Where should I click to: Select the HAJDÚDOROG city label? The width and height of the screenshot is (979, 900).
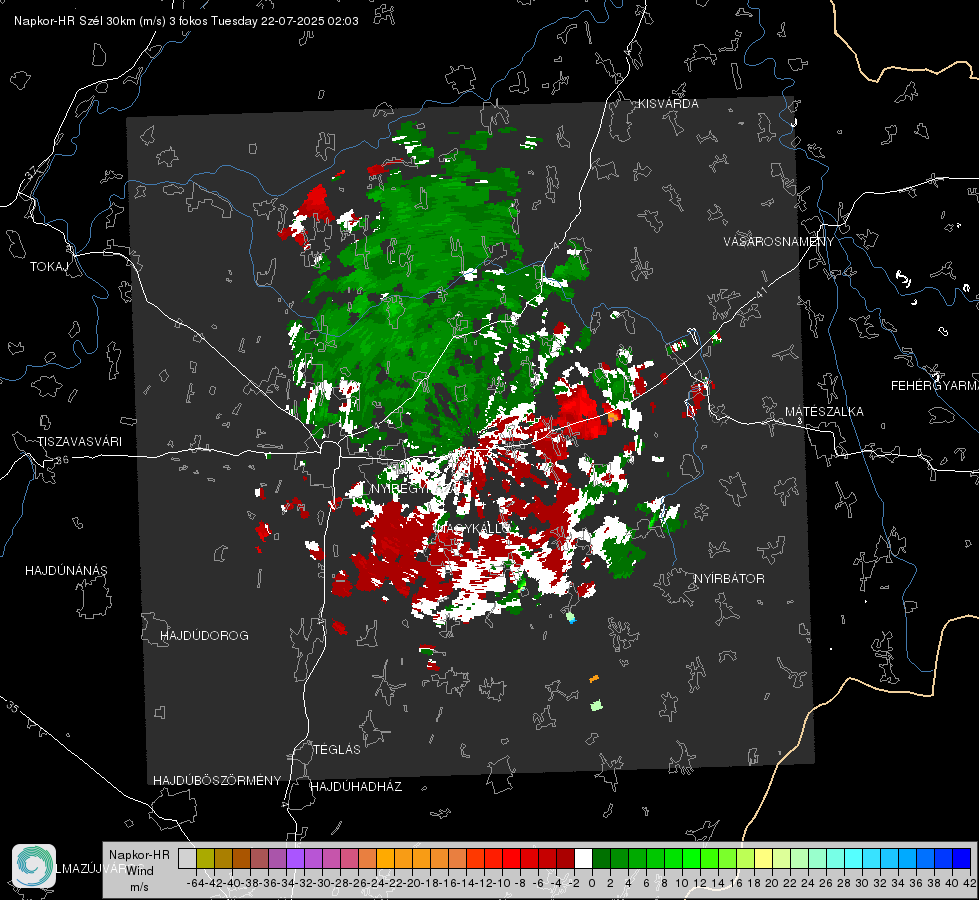click(x=204, y=635)
